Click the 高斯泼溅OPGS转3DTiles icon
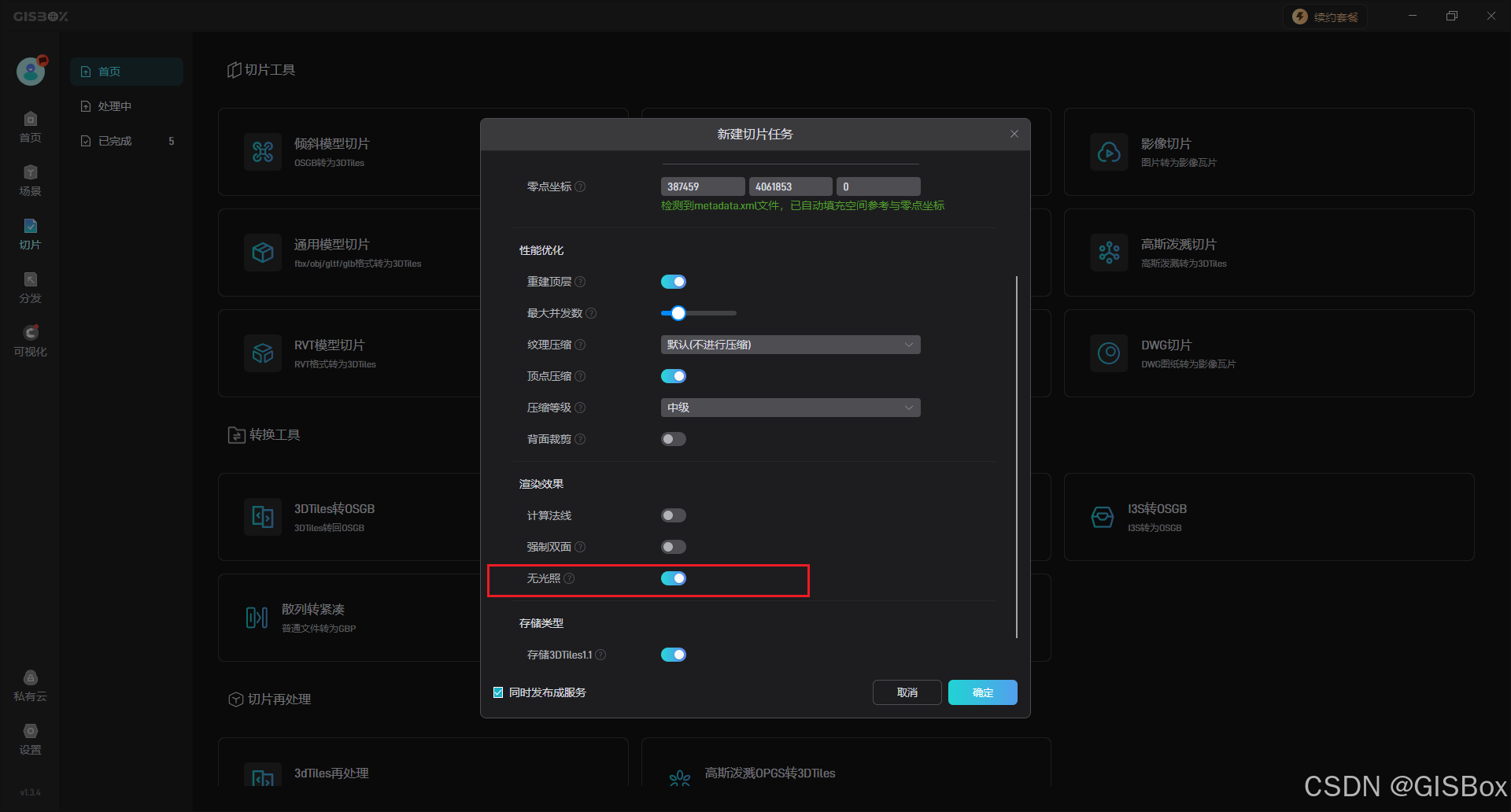The height and width of the screenshot is (812, 1511). (680, 778)
